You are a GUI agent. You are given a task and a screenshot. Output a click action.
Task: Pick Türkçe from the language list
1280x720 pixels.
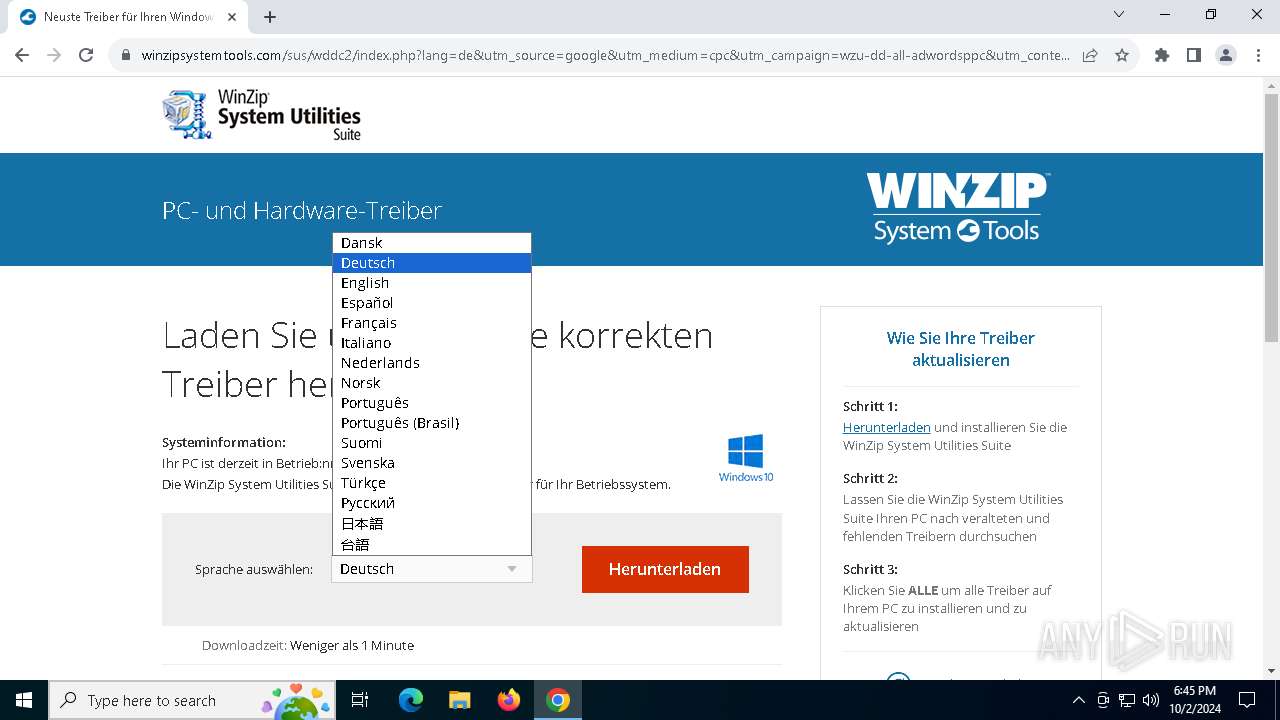432,483
